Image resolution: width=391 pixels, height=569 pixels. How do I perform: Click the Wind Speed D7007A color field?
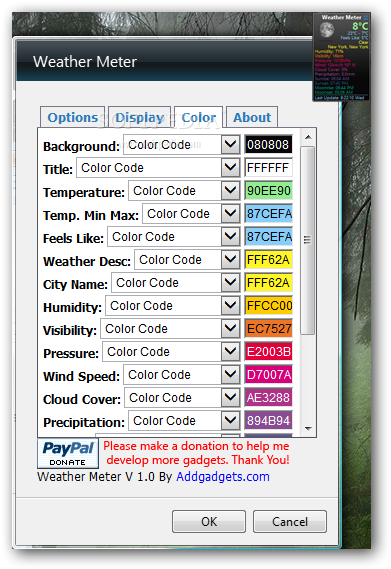(268, 375)
